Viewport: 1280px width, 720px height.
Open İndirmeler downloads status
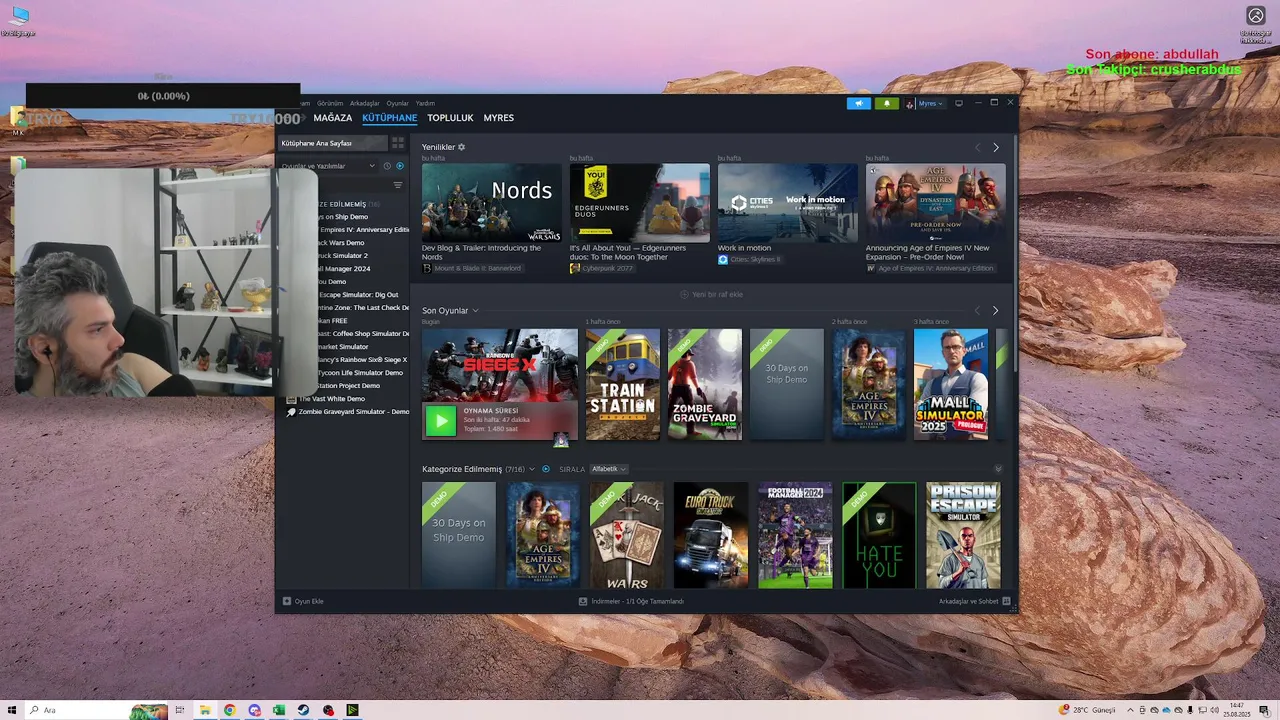click(x=631, y=601)
